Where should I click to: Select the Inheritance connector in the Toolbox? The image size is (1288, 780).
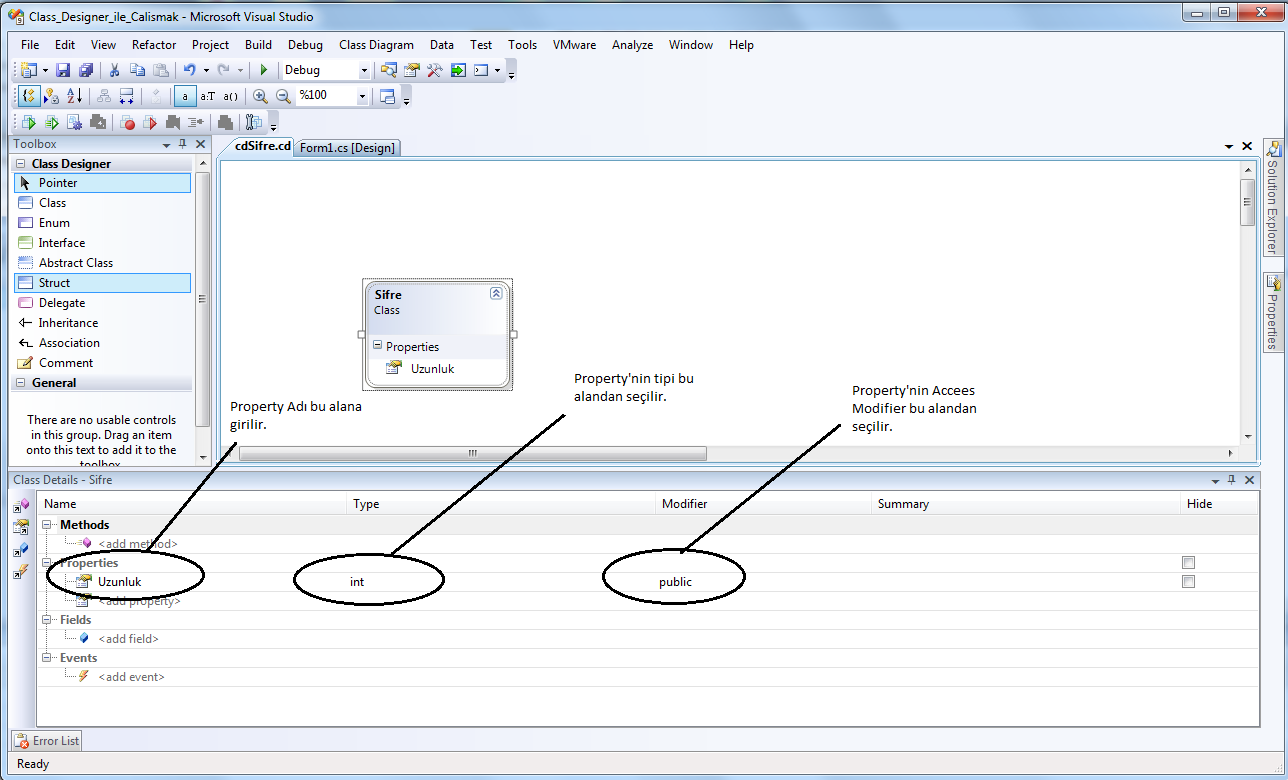tap(102, 323)
